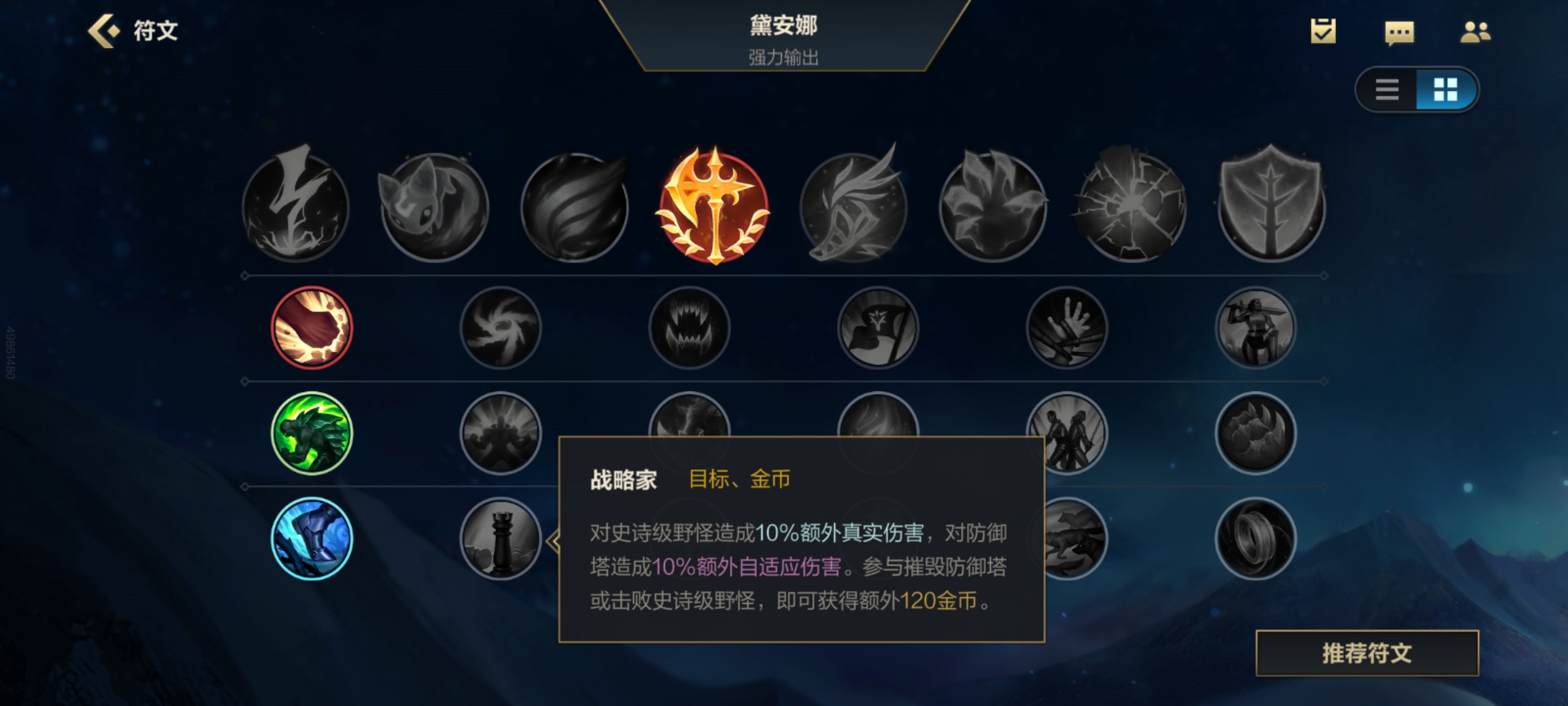Screen dimensions: 1568x706
Task: Pick the shield-shaped Aftershock keystone rune
Action: (x=1271, y=204)
